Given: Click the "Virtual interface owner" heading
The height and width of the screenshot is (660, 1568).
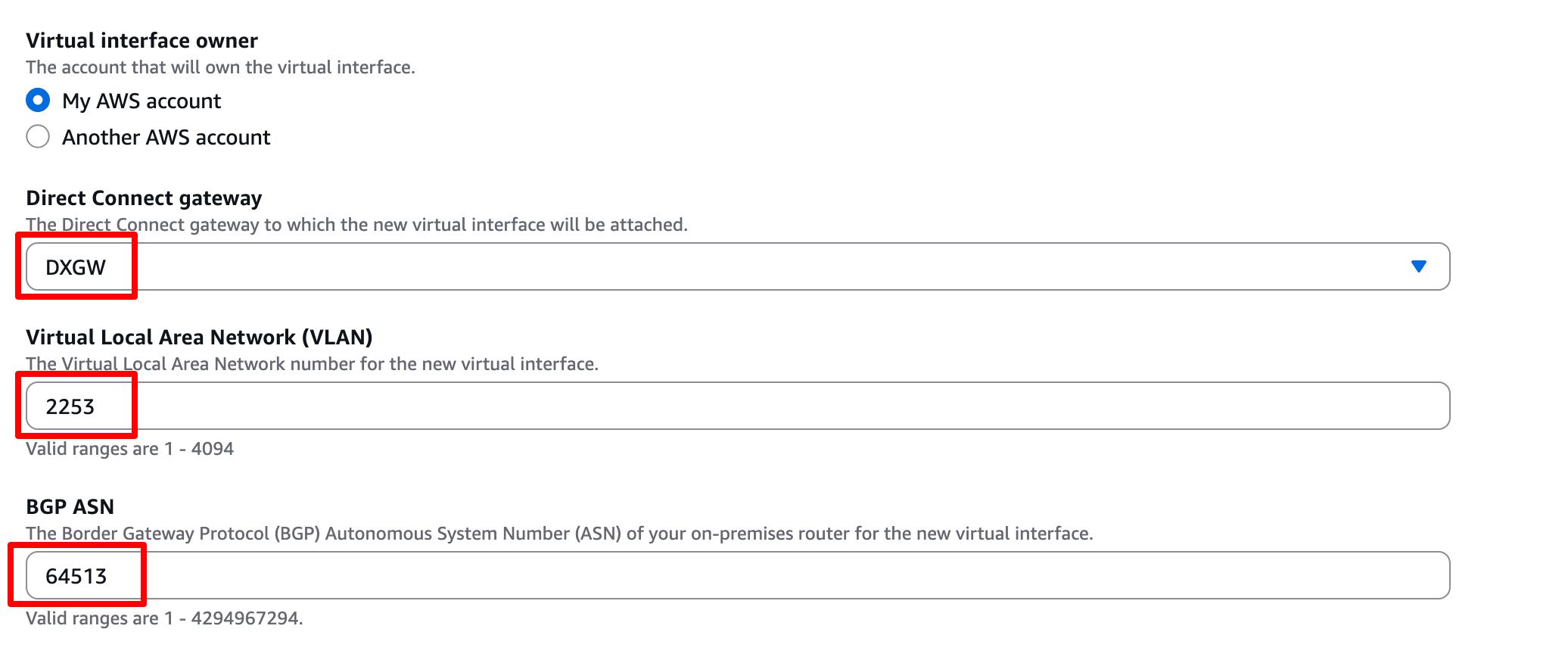Looking at the screenshot, I should click(x=142, y=41).
